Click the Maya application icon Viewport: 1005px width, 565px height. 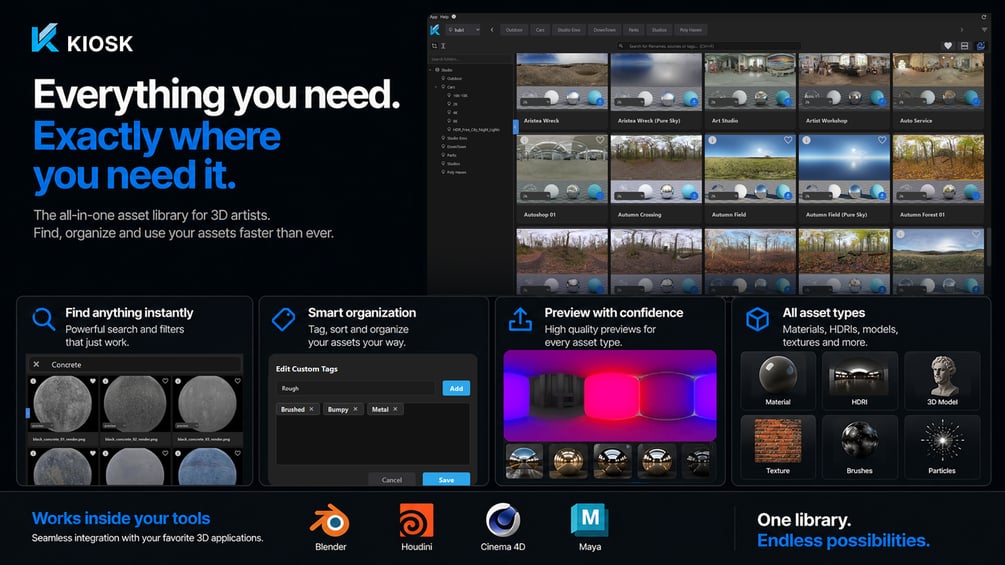coord(590,520)
